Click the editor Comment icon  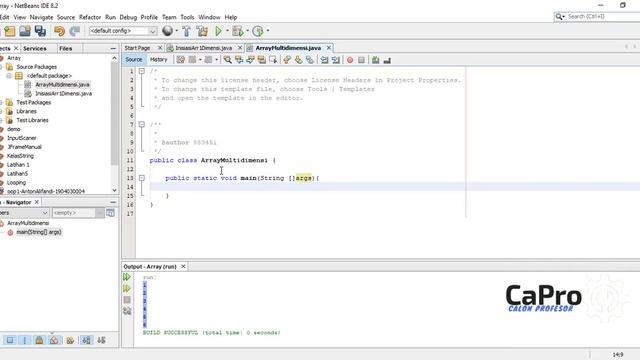click(376, 60)
